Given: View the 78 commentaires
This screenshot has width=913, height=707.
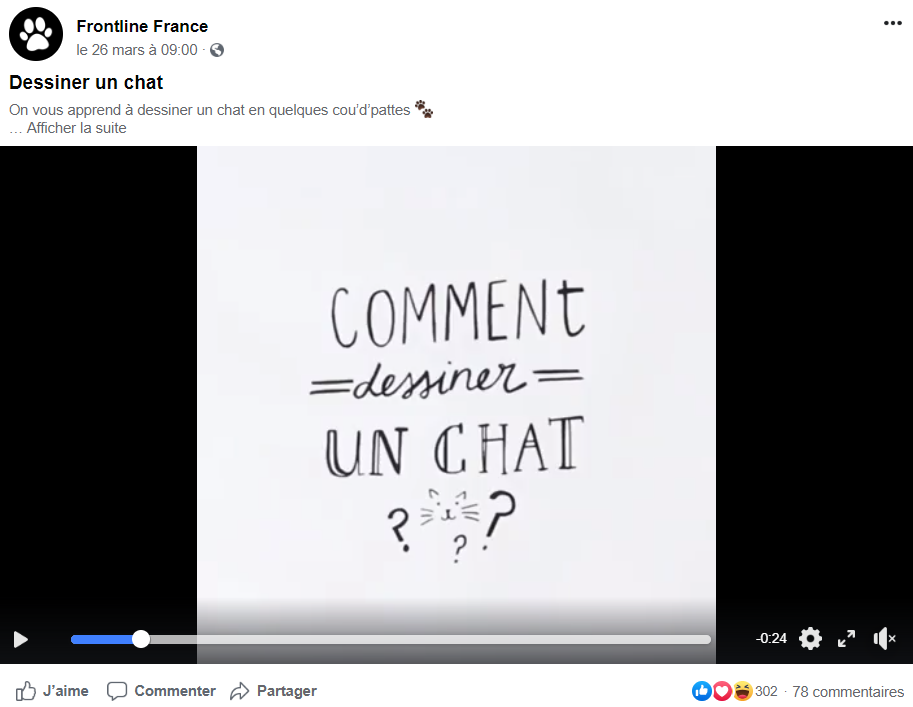Looking at the screenshot, I should [x=848, y=692].
